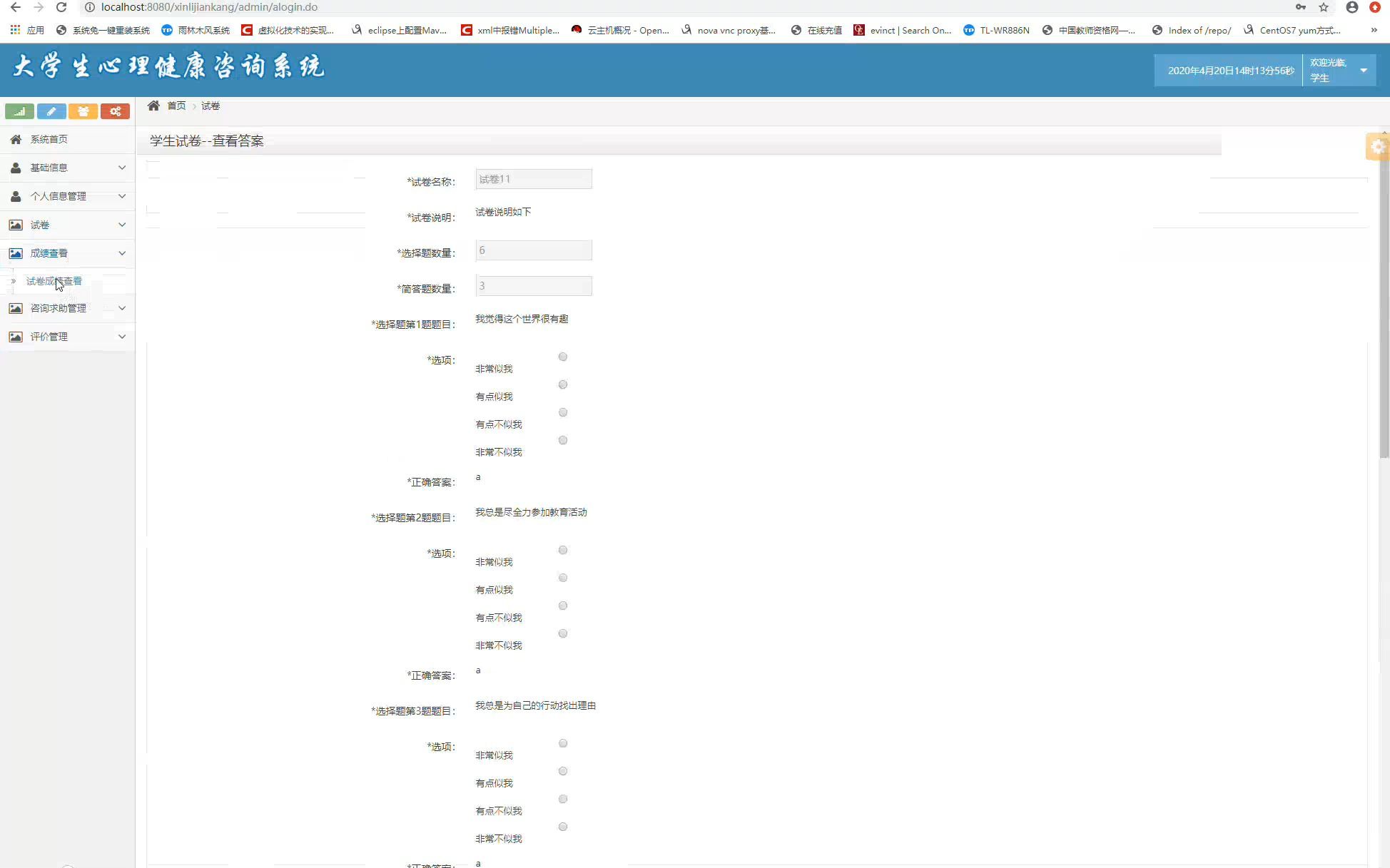This screenshot has height=868, width=1390.
Task: Open the Chrome apps grid icon
Action: (x=15, y=30)
